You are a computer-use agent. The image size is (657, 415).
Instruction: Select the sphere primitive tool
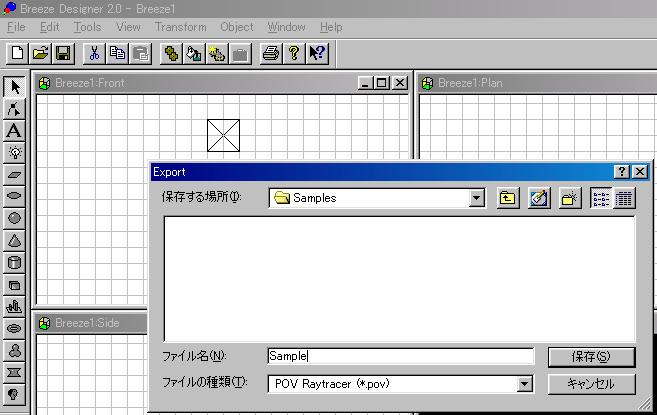(15, 218)
